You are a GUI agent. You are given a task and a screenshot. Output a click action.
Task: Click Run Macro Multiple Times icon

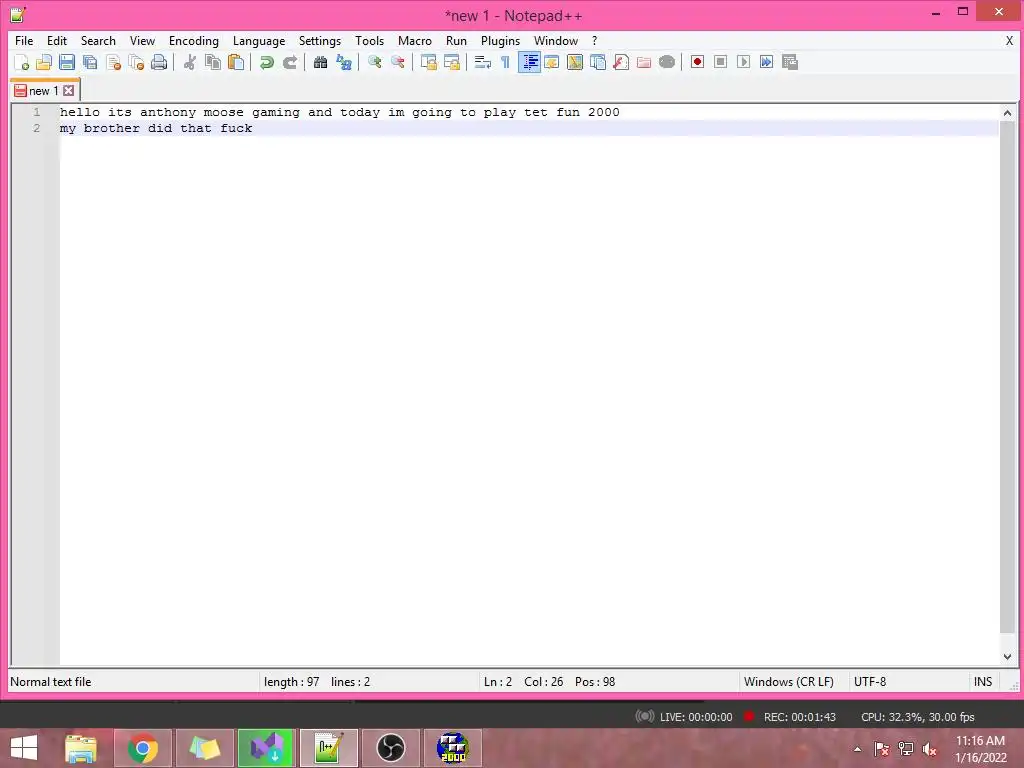pyautogui.click(x=767, y=62)
